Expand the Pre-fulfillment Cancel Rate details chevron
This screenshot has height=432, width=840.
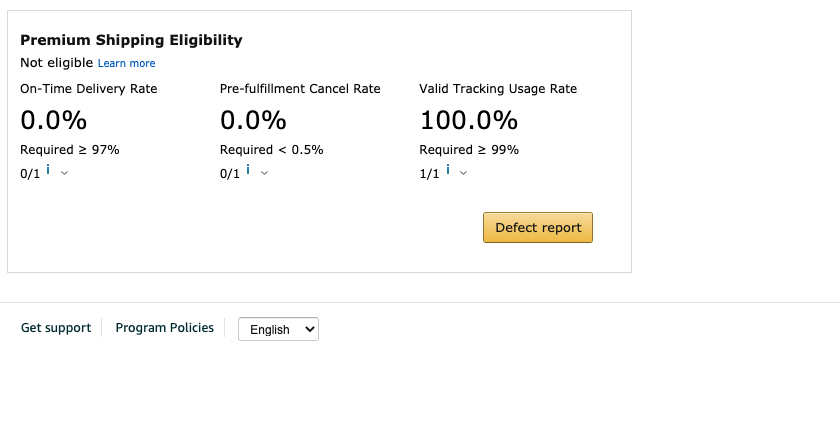tap(265, 173)
